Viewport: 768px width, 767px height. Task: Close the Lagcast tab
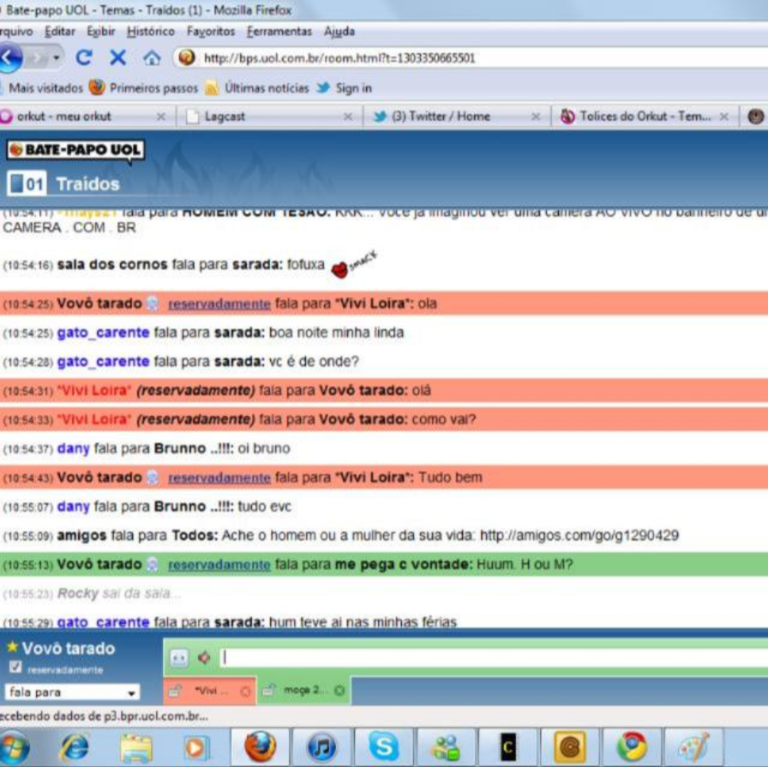348,117
